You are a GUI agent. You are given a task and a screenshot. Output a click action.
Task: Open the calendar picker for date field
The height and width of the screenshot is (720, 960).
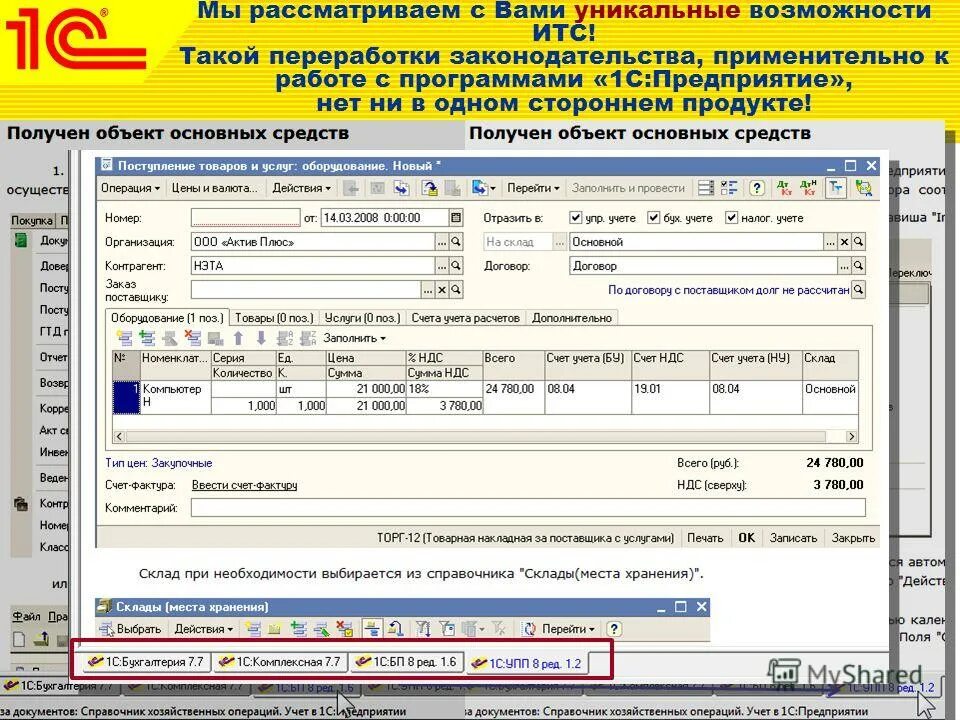pyautogui.click(x=456, y=218)
